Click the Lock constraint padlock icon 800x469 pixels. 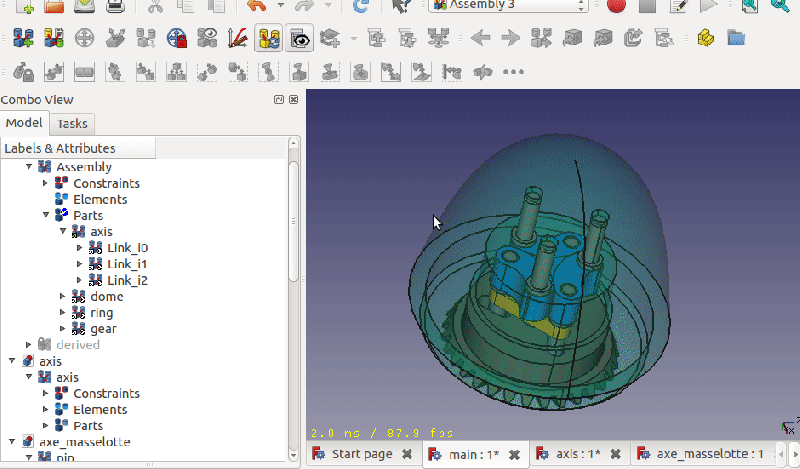pos(23,72)
